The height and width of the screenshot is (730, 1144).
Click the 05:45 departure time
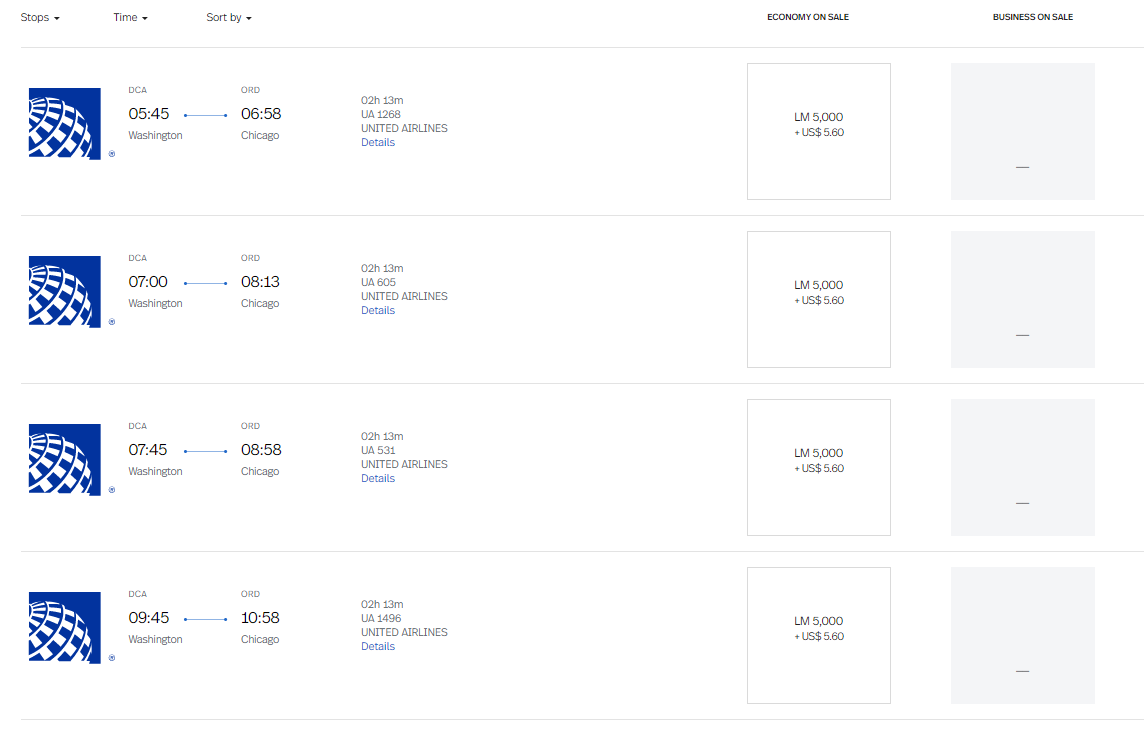(149, 114)
